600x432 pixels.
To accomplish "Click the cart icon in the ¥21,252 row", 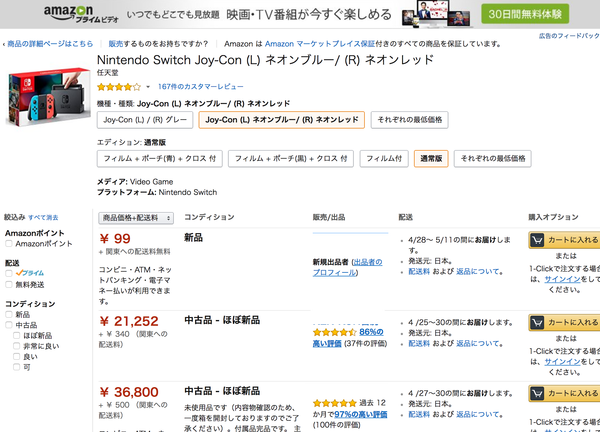I will (x=537, y=323).
